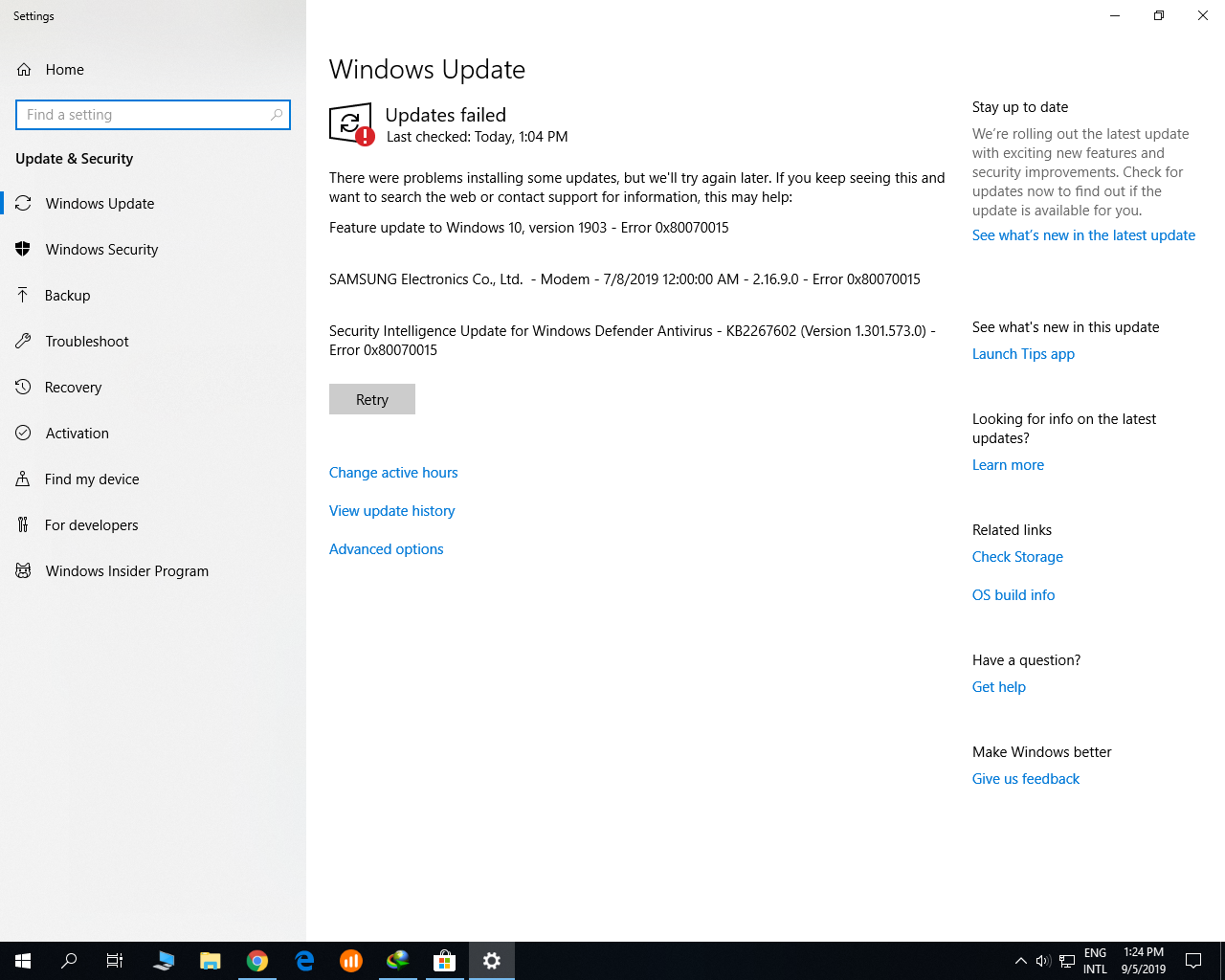The width and height of the screenshot is (1225, 980).
Task: Click the Settings gear in taskbar
Action: (492, 961)
